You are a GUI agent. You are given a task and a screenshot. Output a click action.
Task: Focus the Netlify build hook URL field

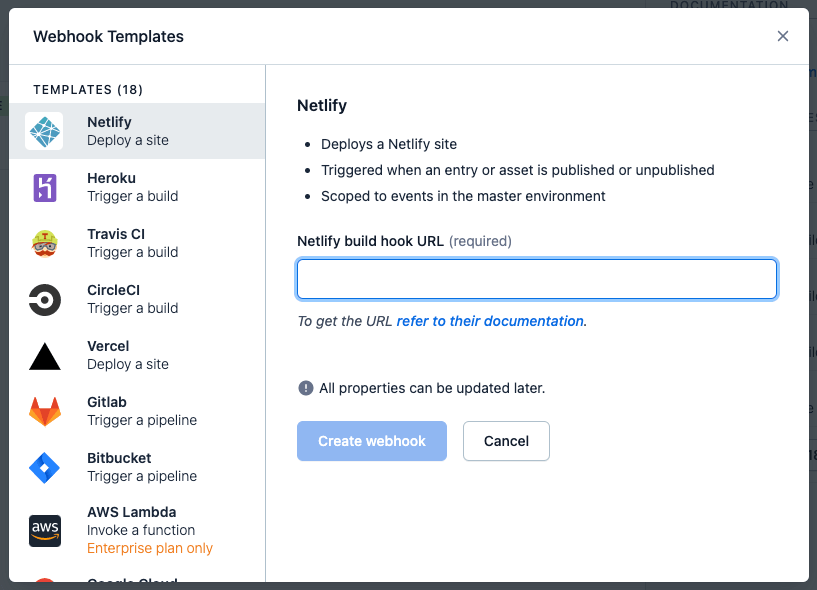coord(537,279)
